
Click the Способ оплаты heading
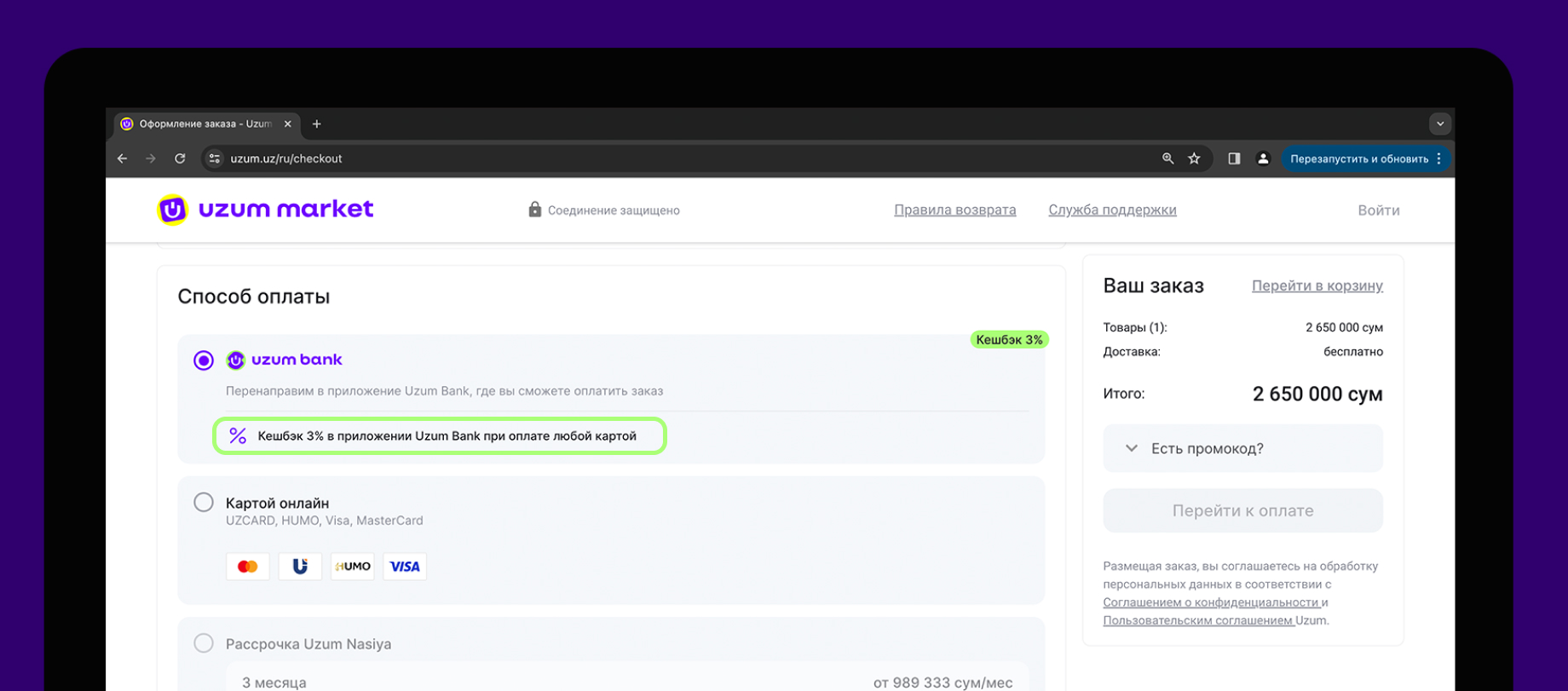[x=254, y=297]
